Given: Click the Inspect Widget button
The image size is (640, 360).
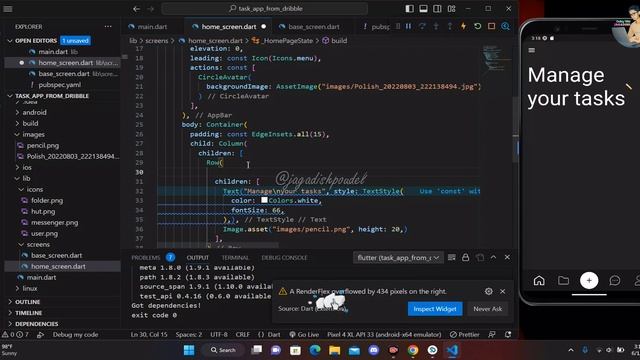Looking at the screenshot, I should click(435, 309).
